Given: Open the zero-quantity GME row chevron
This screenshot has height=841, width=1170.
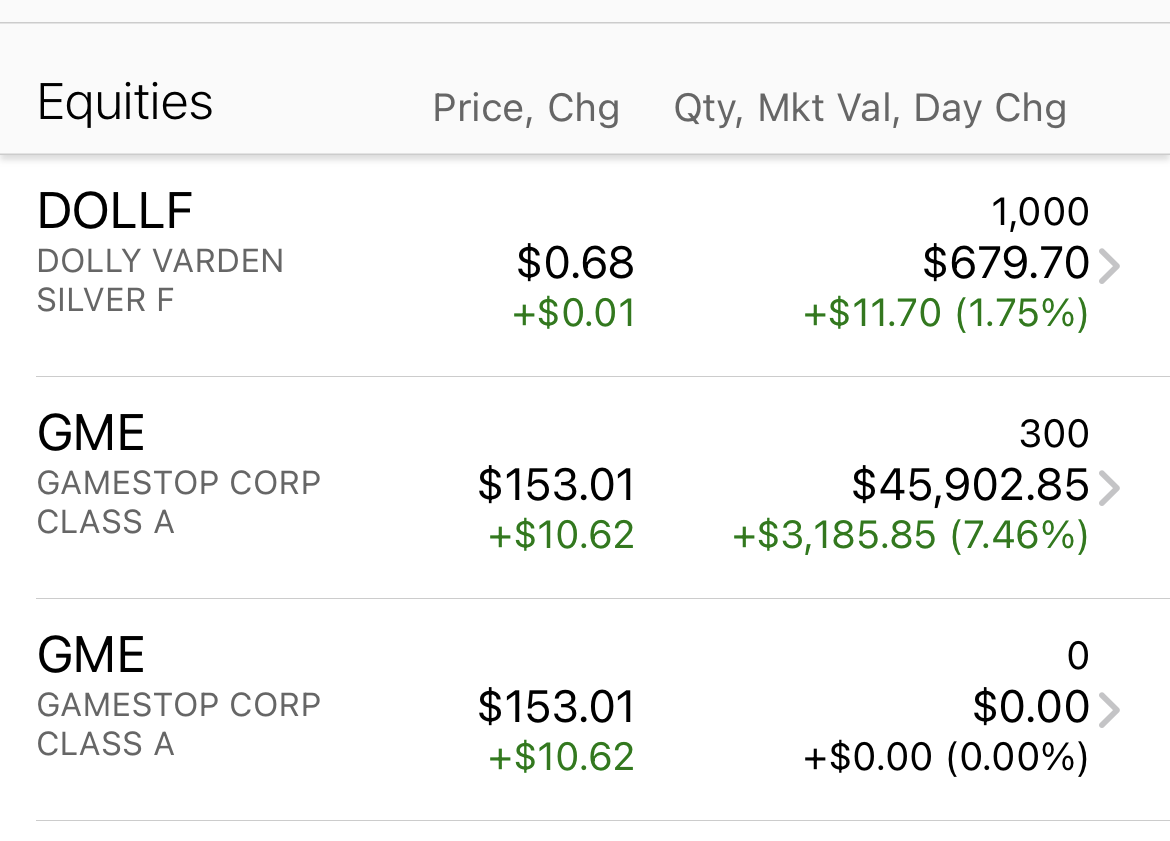Looking at the screenshot, I should [x=1110, y=710].
